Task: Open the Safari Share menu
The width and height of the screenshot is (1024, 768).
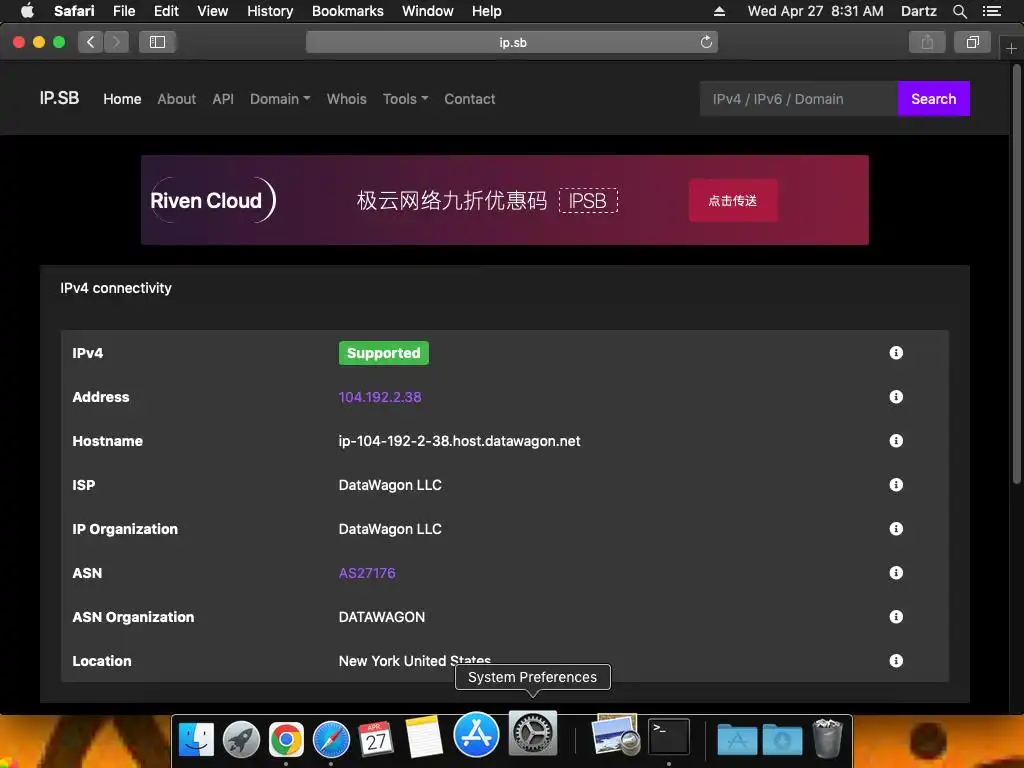Action: click(x=927, y=42)
